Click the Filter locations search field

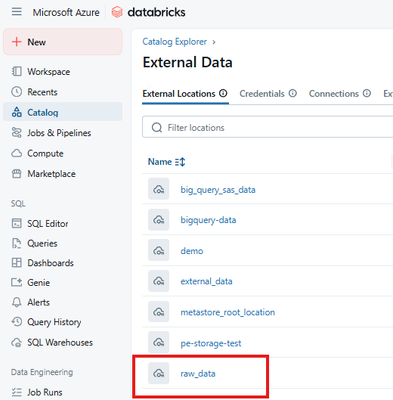268,127
